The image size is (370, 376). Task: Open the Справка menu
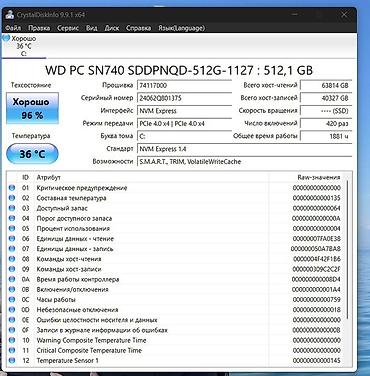[138, 28]
